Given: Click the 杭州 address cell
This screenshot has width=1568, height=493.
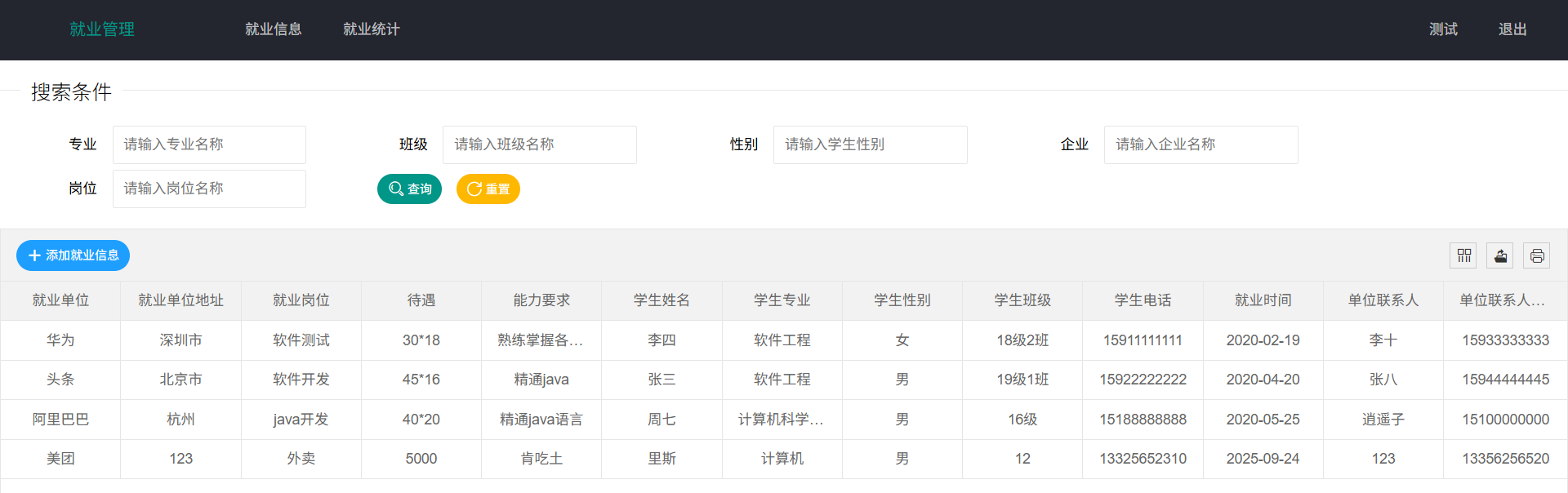Looking at the screenshot, I should tap(180, 420).
